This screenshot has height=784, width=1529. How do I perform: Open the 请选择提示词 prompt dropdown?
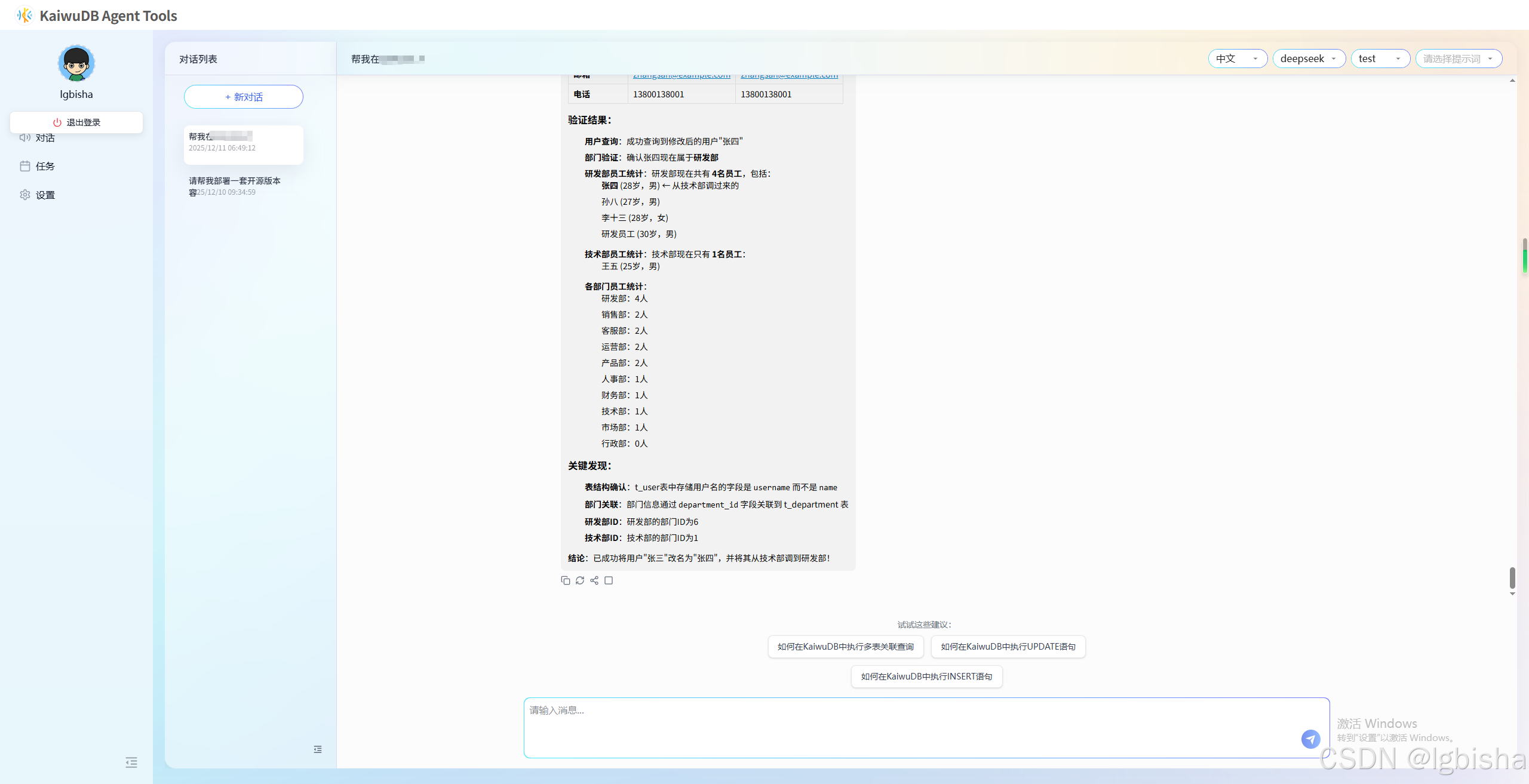[1458, 59]
